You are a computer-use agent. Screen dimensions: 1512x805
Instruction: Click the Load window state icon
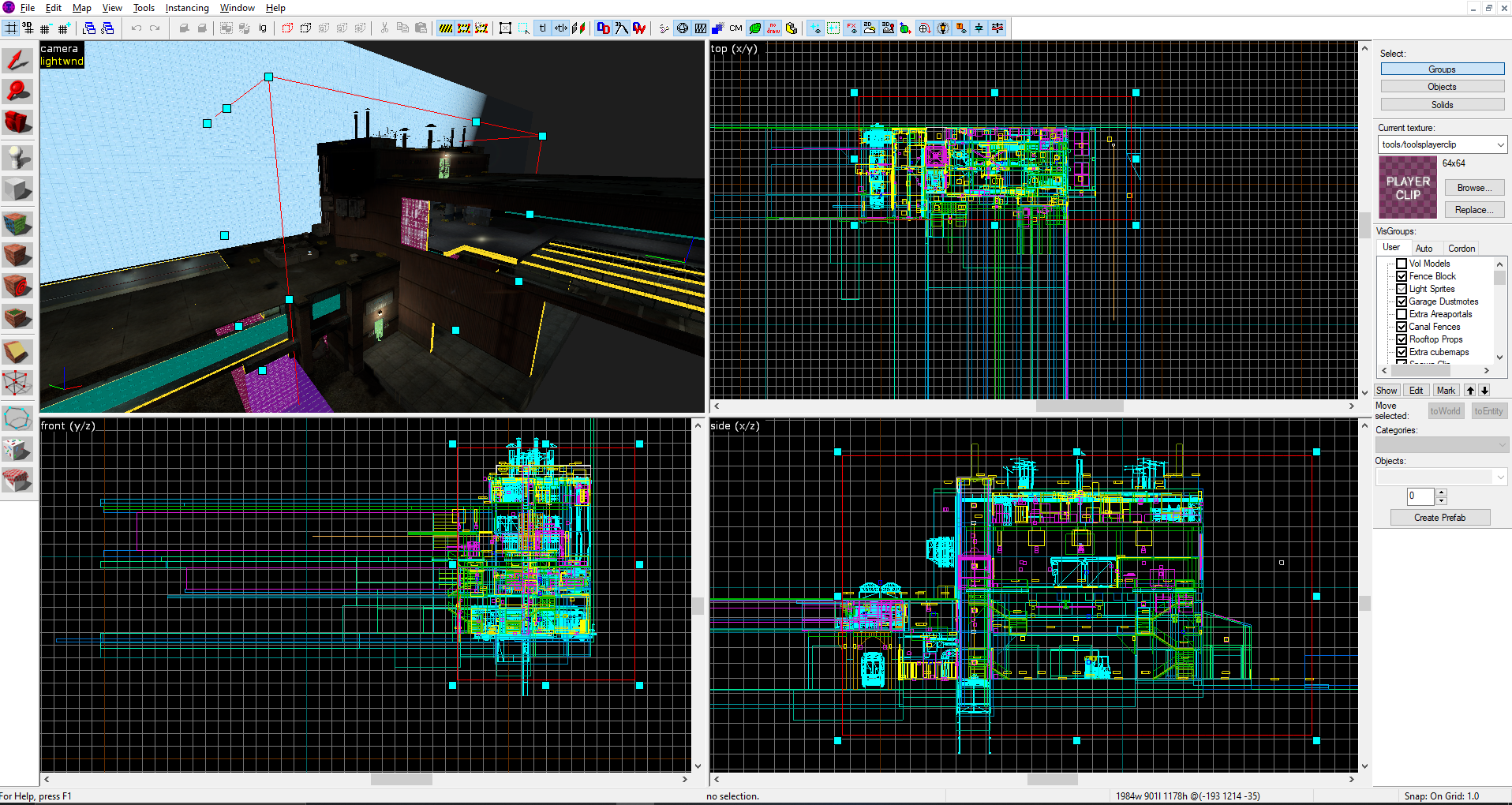click(x=89, y=28)
